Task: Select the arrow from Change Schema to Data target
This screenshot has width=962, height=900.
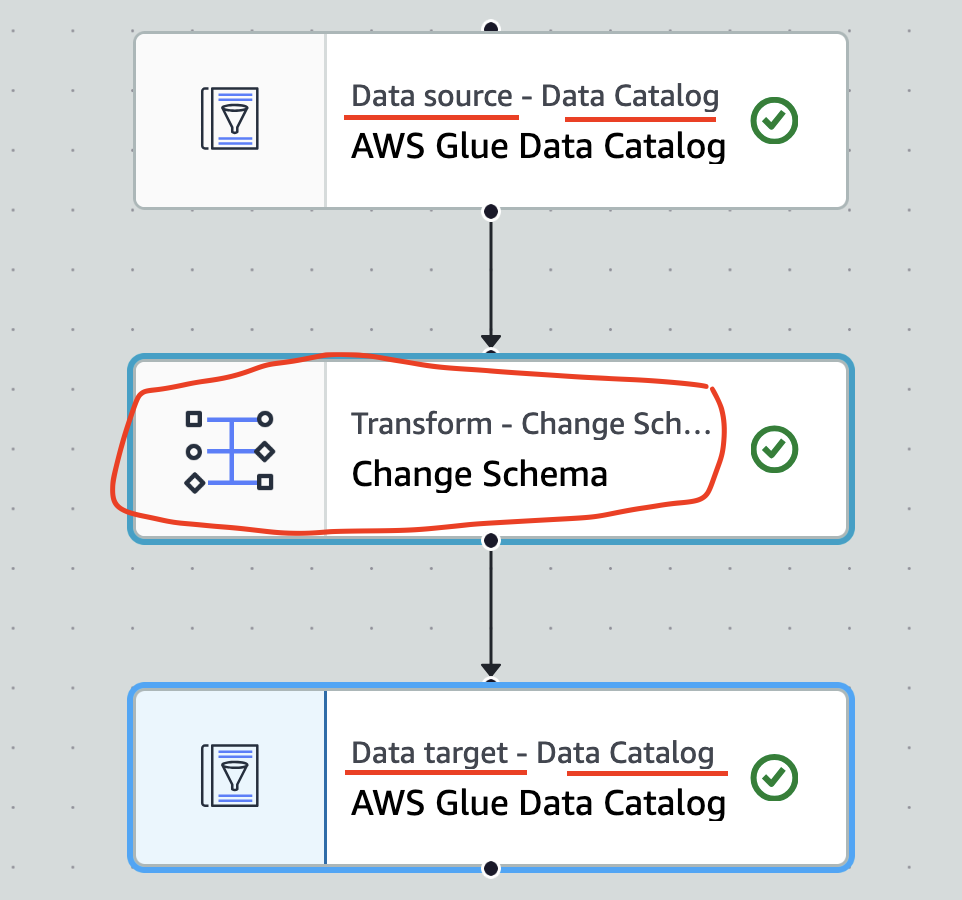Action: 490,605
